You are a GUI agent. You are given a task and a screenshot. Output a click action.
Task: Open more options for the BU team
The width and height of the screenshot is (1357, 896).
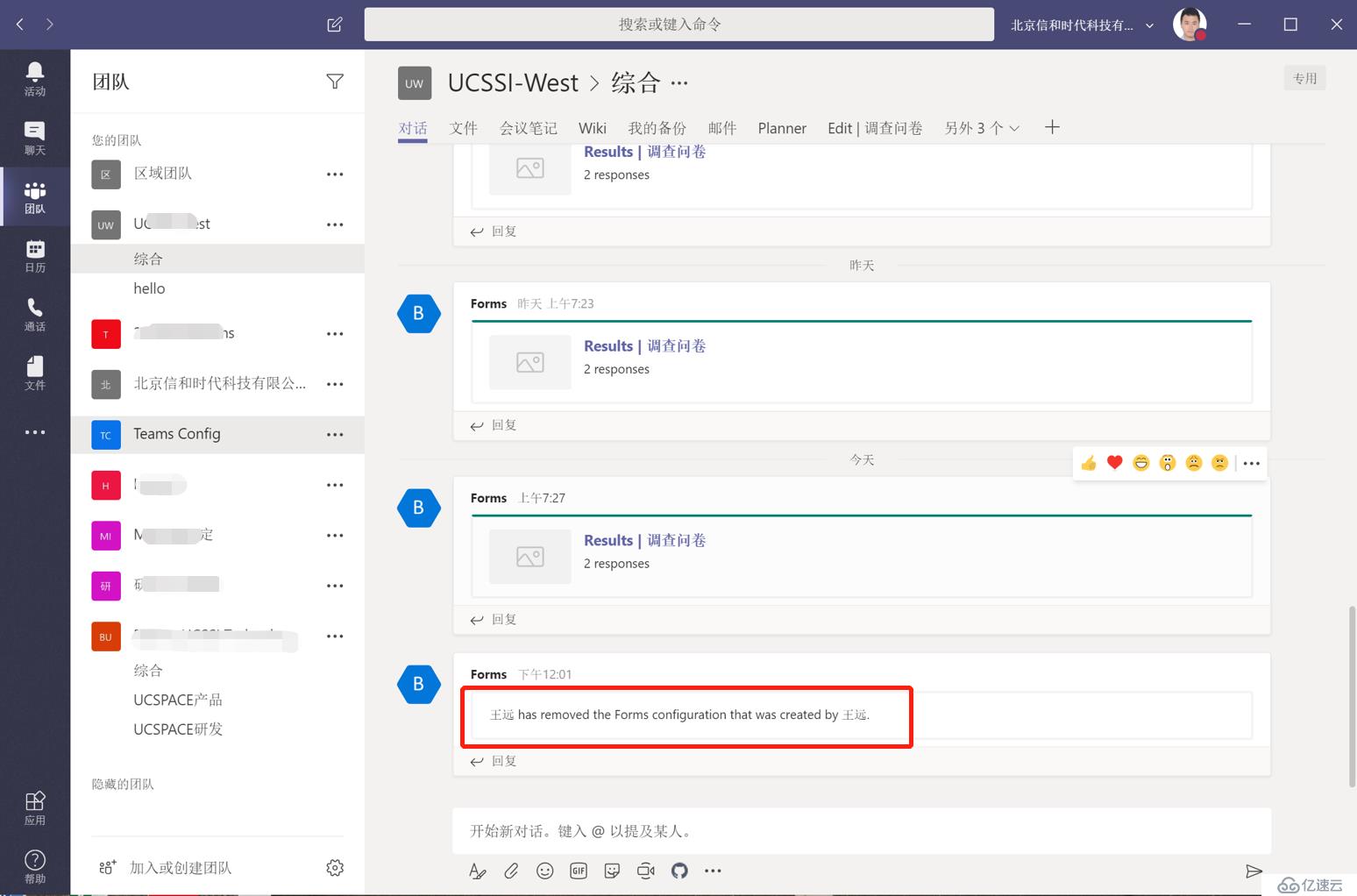335,636
